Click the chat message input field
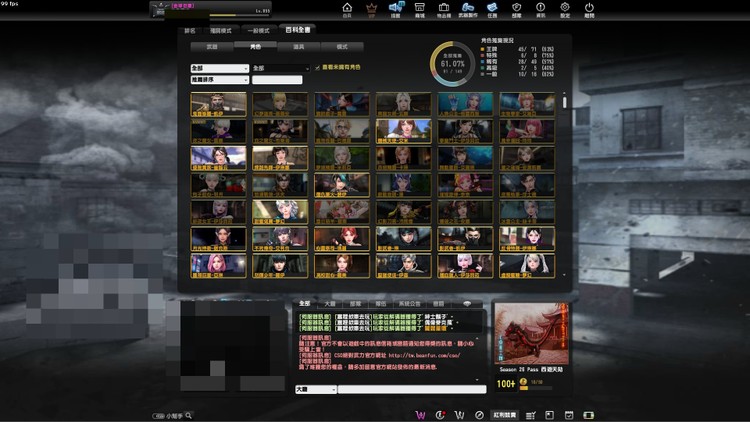The image size is (750, 422). (412, 389)
